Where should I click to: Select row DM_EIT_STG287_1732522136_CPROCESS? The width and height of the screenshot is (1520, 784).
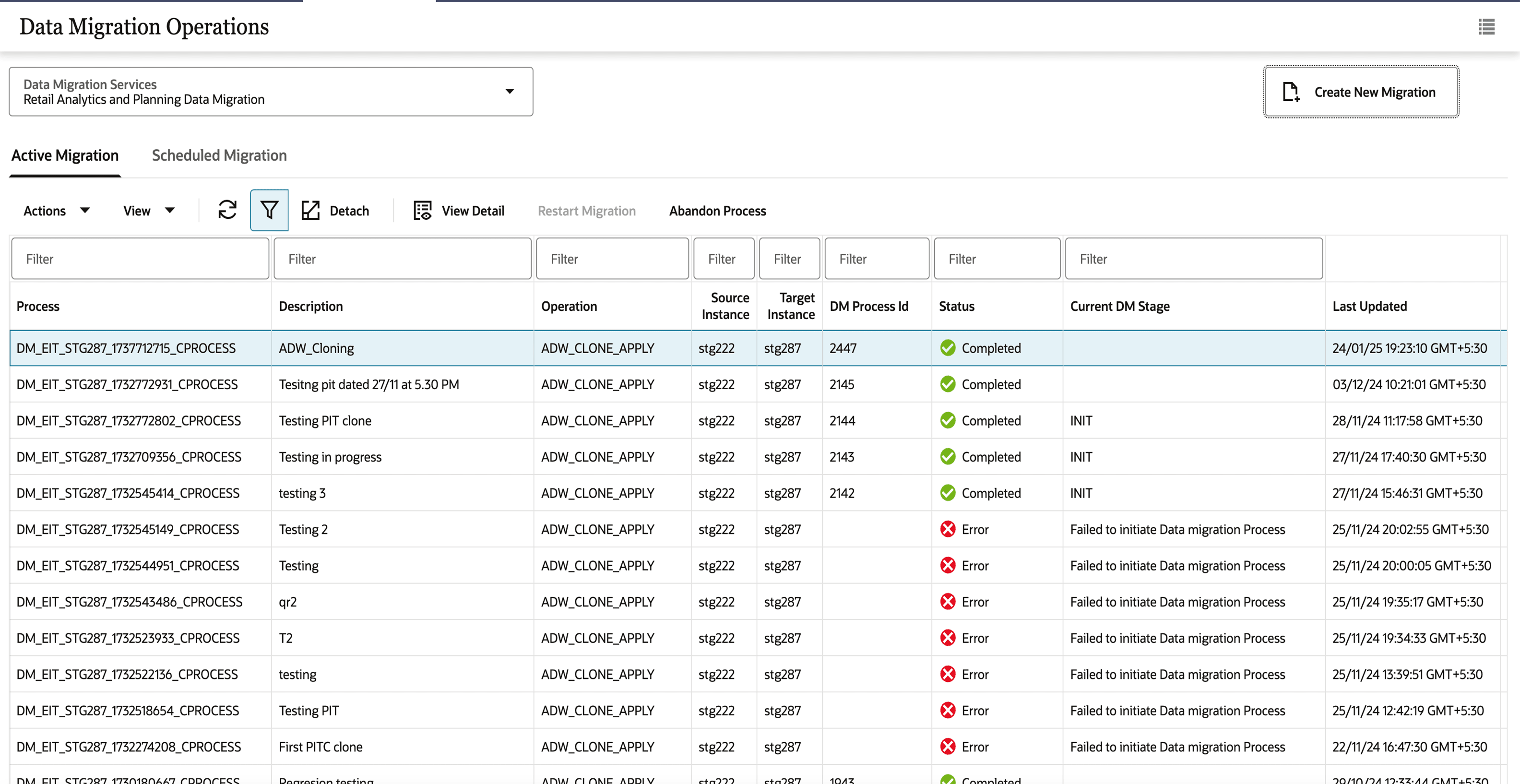(x=758, y=674)
